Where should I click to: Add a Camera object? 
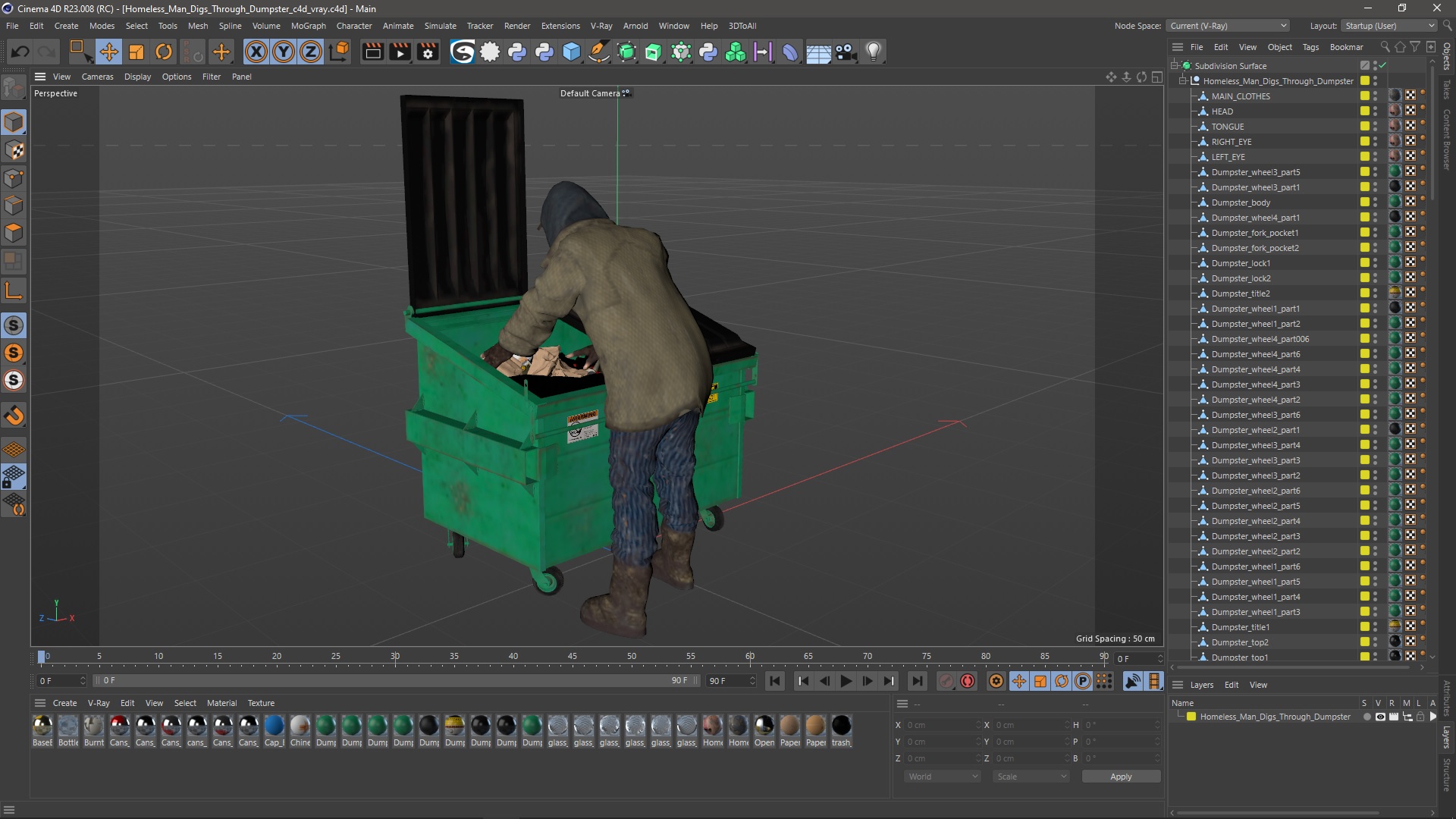(x=846, y=52)
